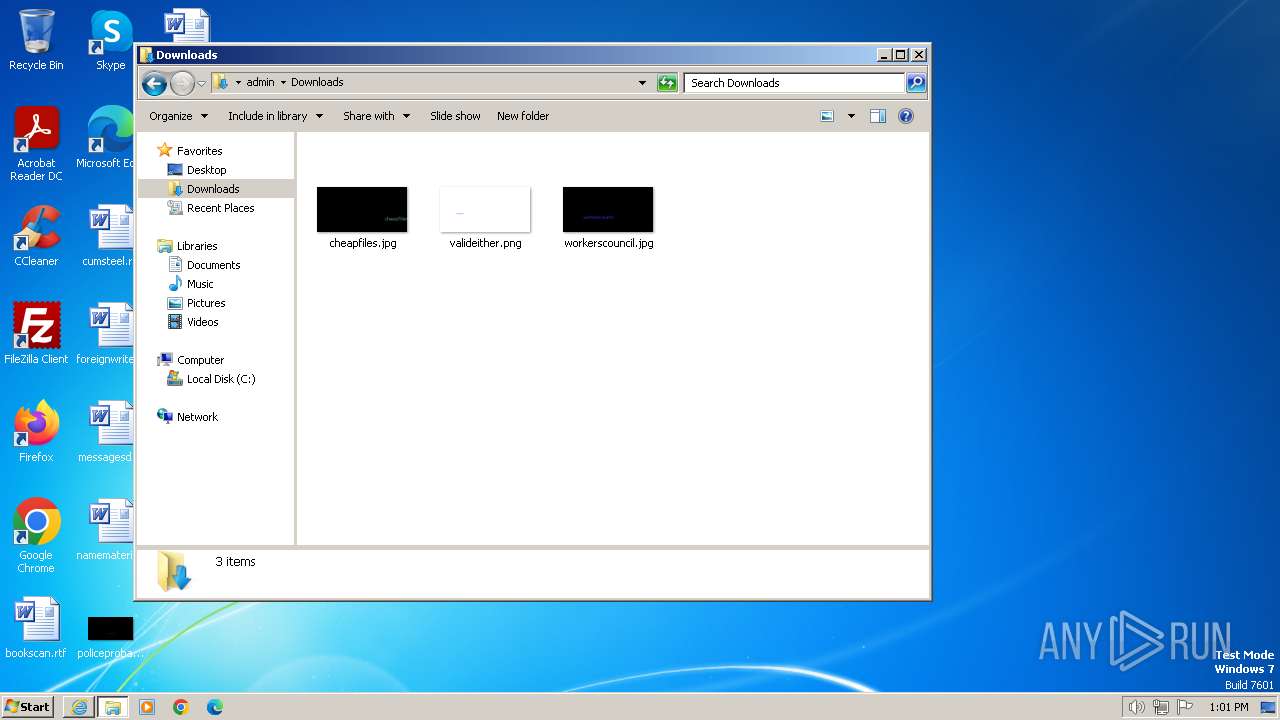The image size is (1280, 720).
Task: Select Favorites in navigation pane
Action: (x=199, y=151)
